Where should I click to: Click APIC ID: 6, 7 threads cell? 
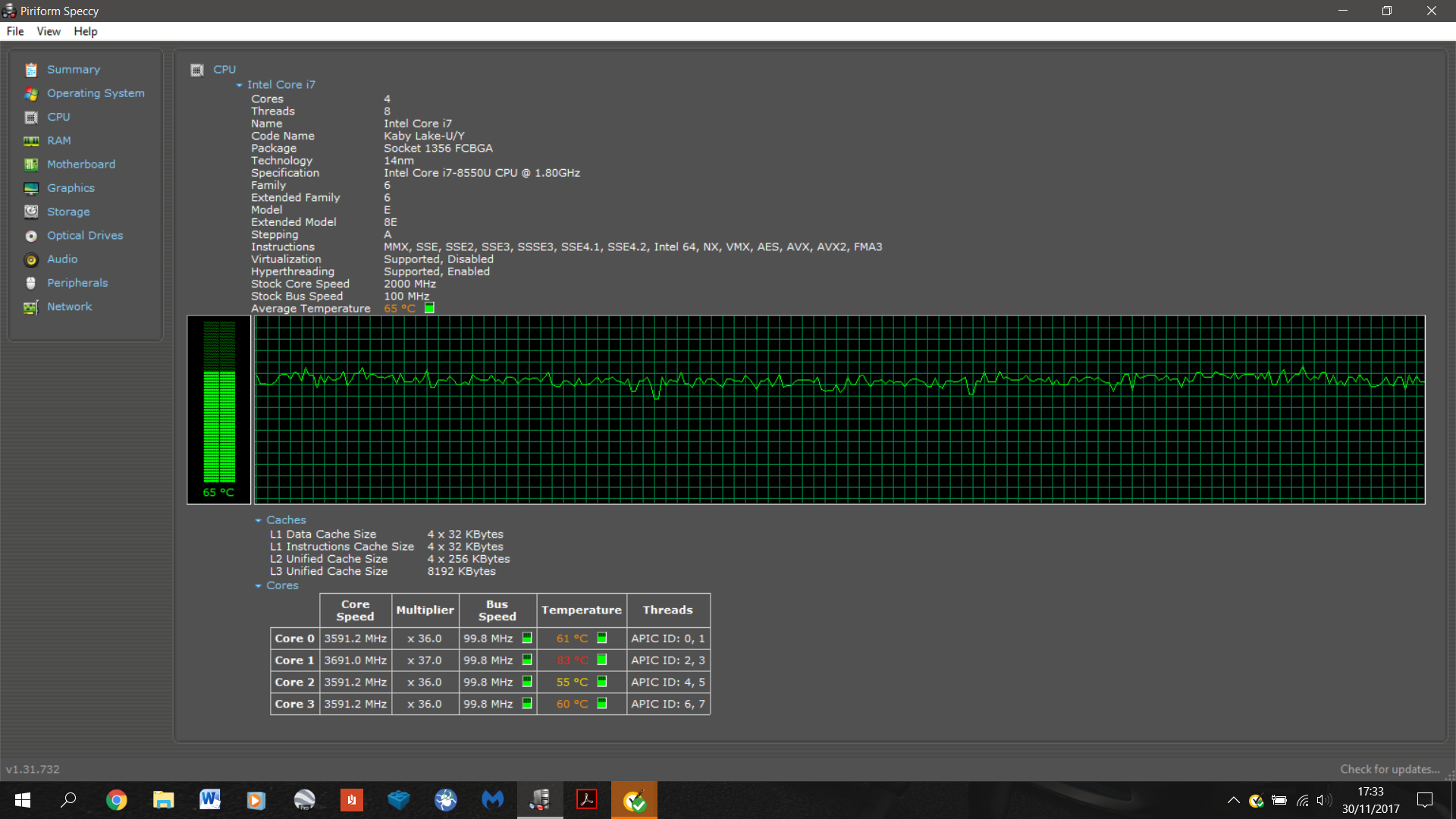pyautogui.click(x=668, y=704)
